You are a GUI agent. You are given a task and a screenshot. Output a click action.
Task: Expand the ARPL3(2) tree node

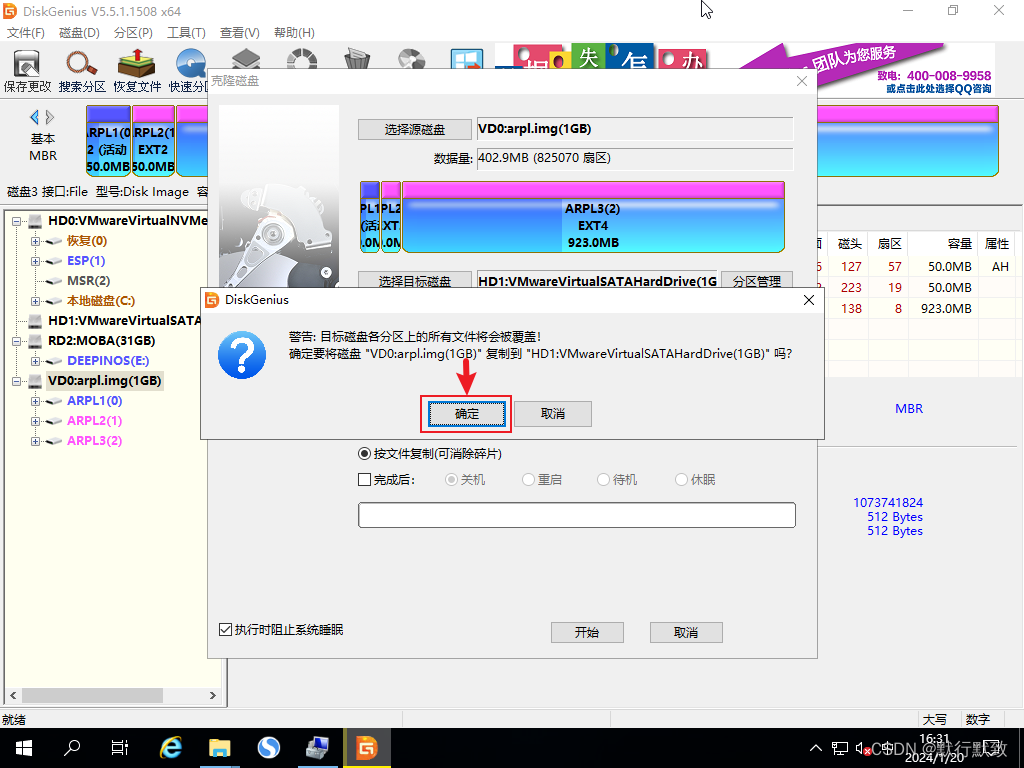36,441
